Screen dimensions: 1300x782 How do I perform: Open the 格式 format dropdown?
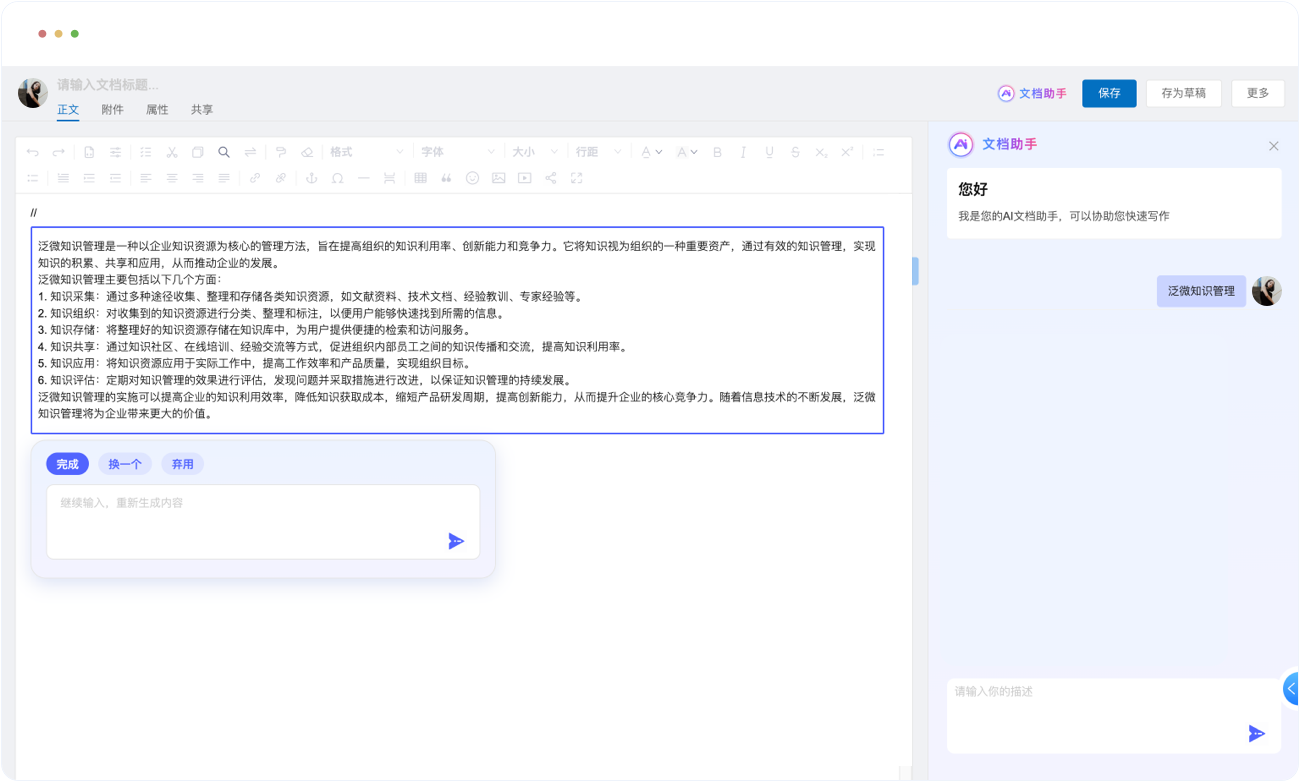point(366,152)
